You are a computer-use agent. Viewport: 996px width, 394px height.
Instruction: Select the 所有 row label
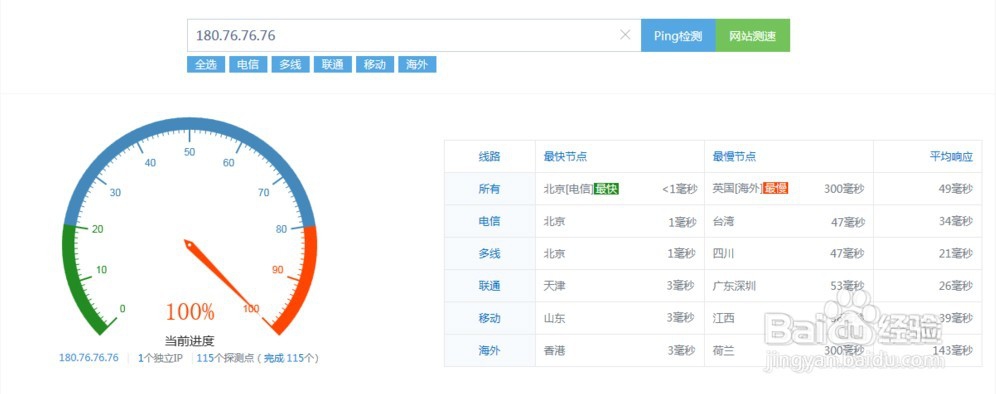pyautogui.click(x=489, y=189)
